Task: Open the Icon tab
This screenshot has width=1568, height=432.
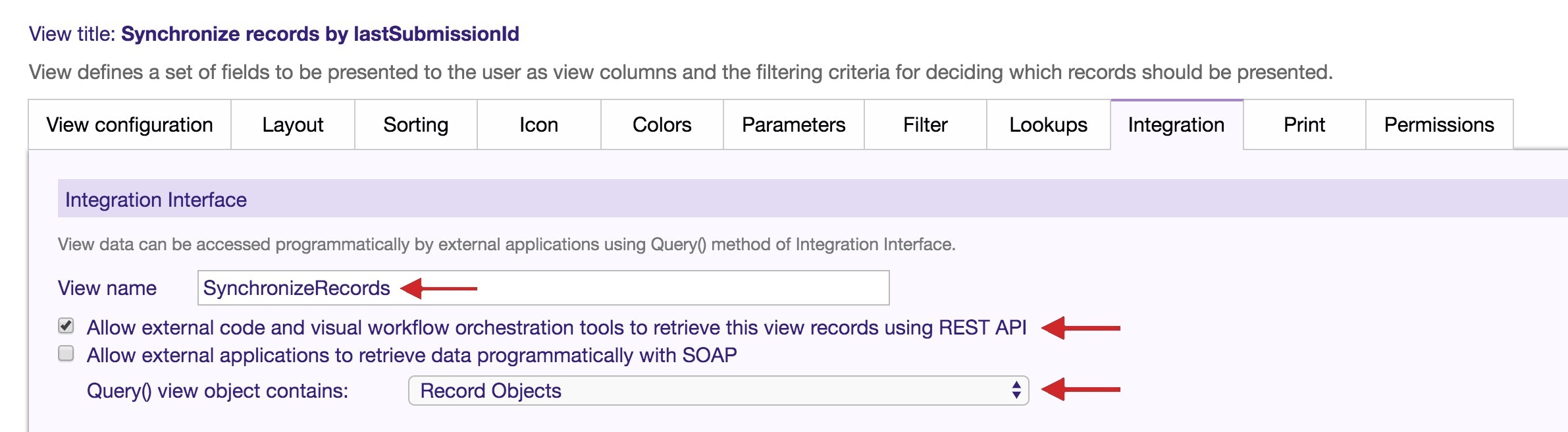Action: click(538, 124)
